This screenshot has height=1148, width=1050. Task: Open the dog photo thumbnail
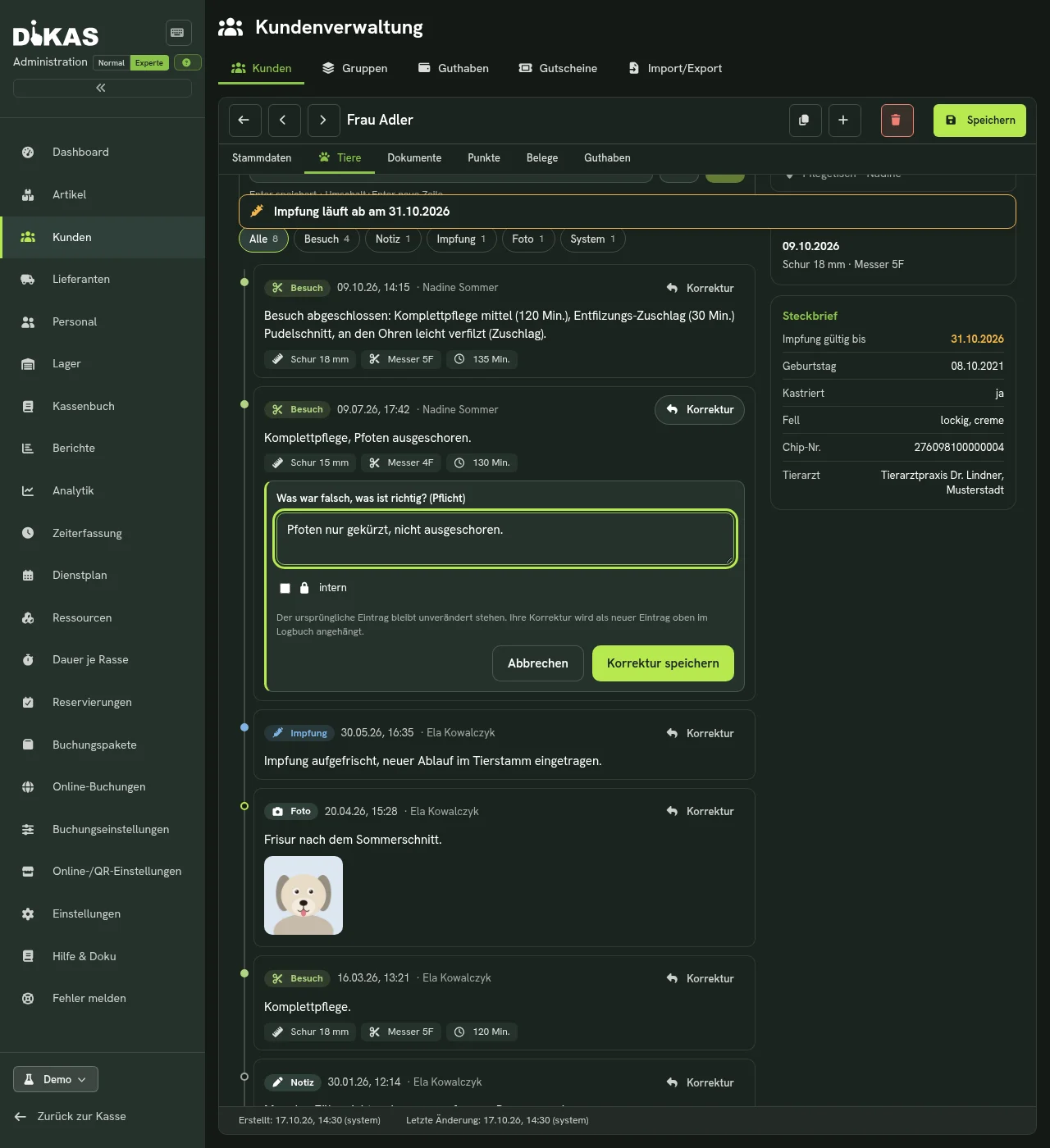pos(304,895)
